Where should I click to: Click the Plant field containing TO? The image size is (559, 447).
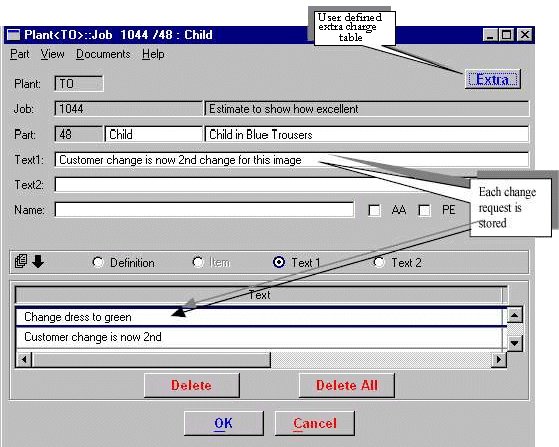pyautogui.click(x=79, y=84)
